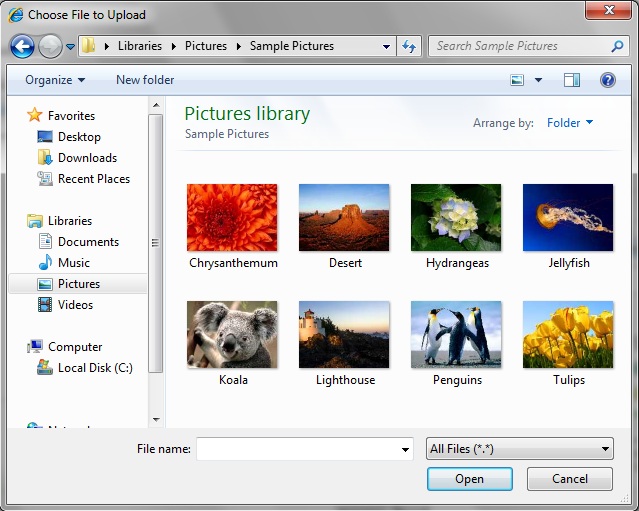Screen dimensions: 639x511
Task: Refresh the Sample Pictures folder view
Action: pos(409,46)
